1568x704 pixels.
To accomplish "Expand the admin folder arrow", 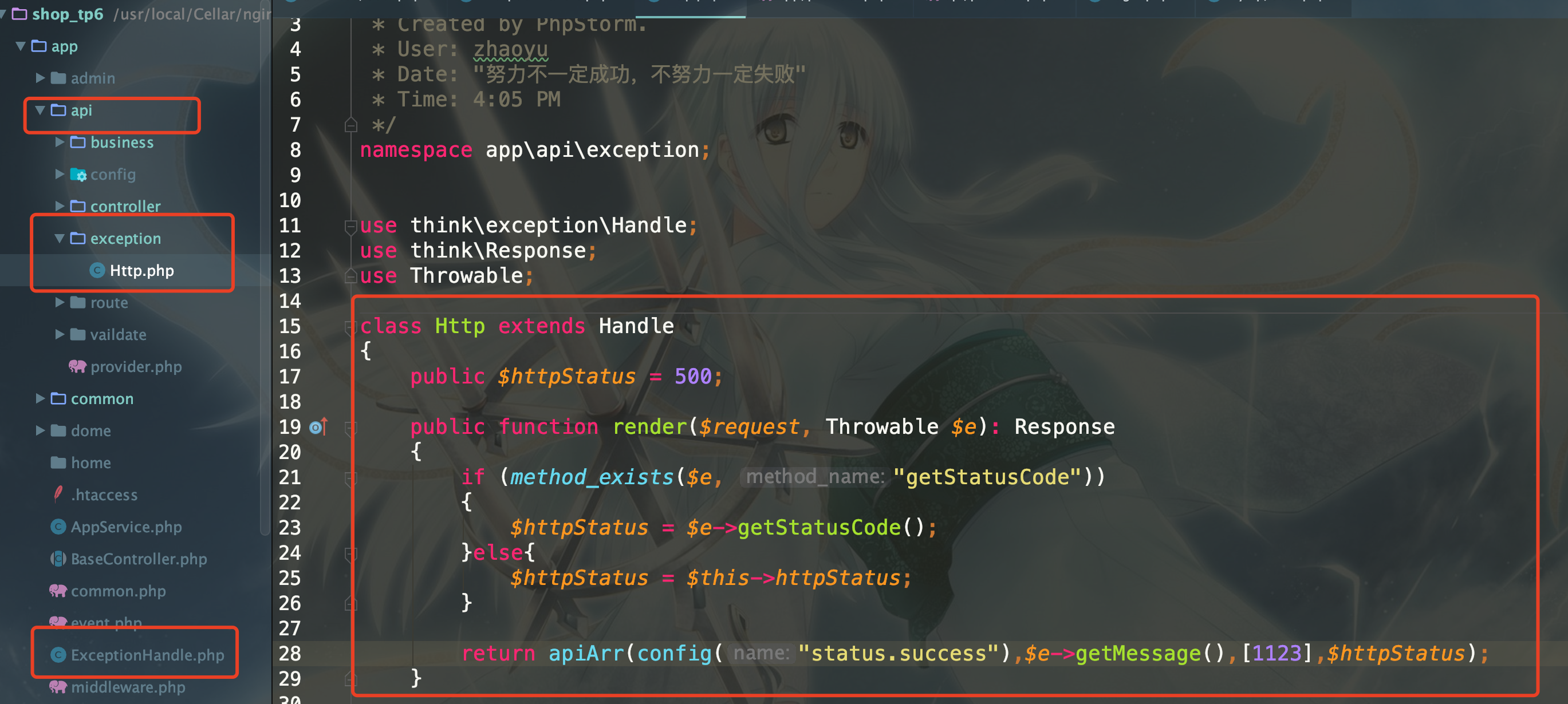I will pyautogui.click(x=40, y=78).
